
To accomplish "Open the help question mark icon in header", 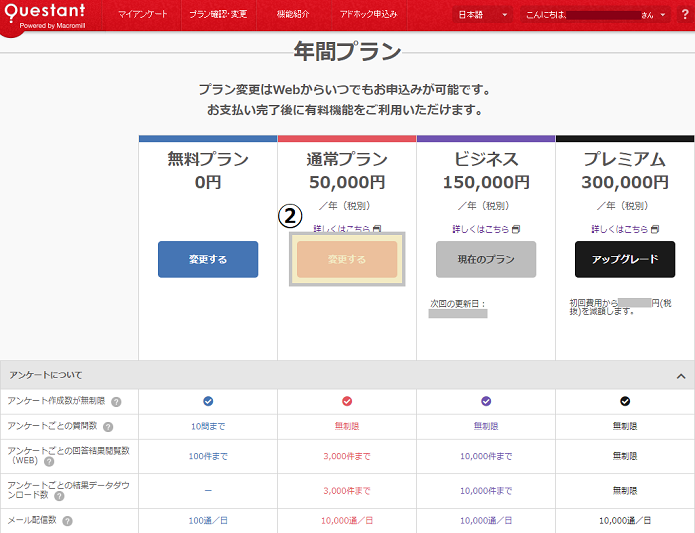I will 685,15.
